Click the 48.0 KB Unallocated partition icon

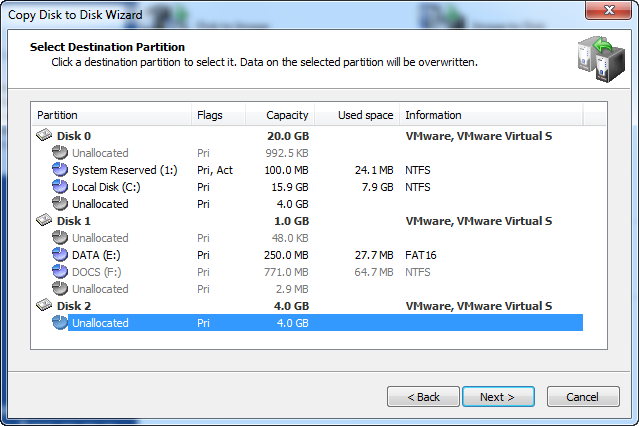[x=60, y=238]
